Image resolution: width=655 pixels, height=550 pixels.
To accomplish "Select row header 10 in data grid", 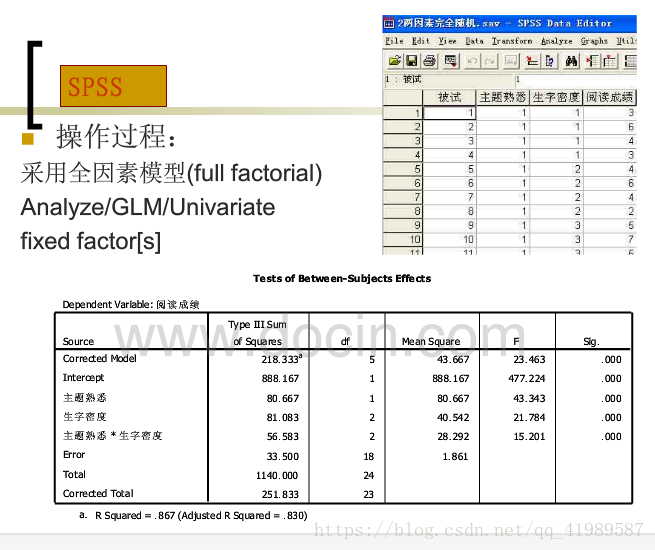I will (403, 239).
